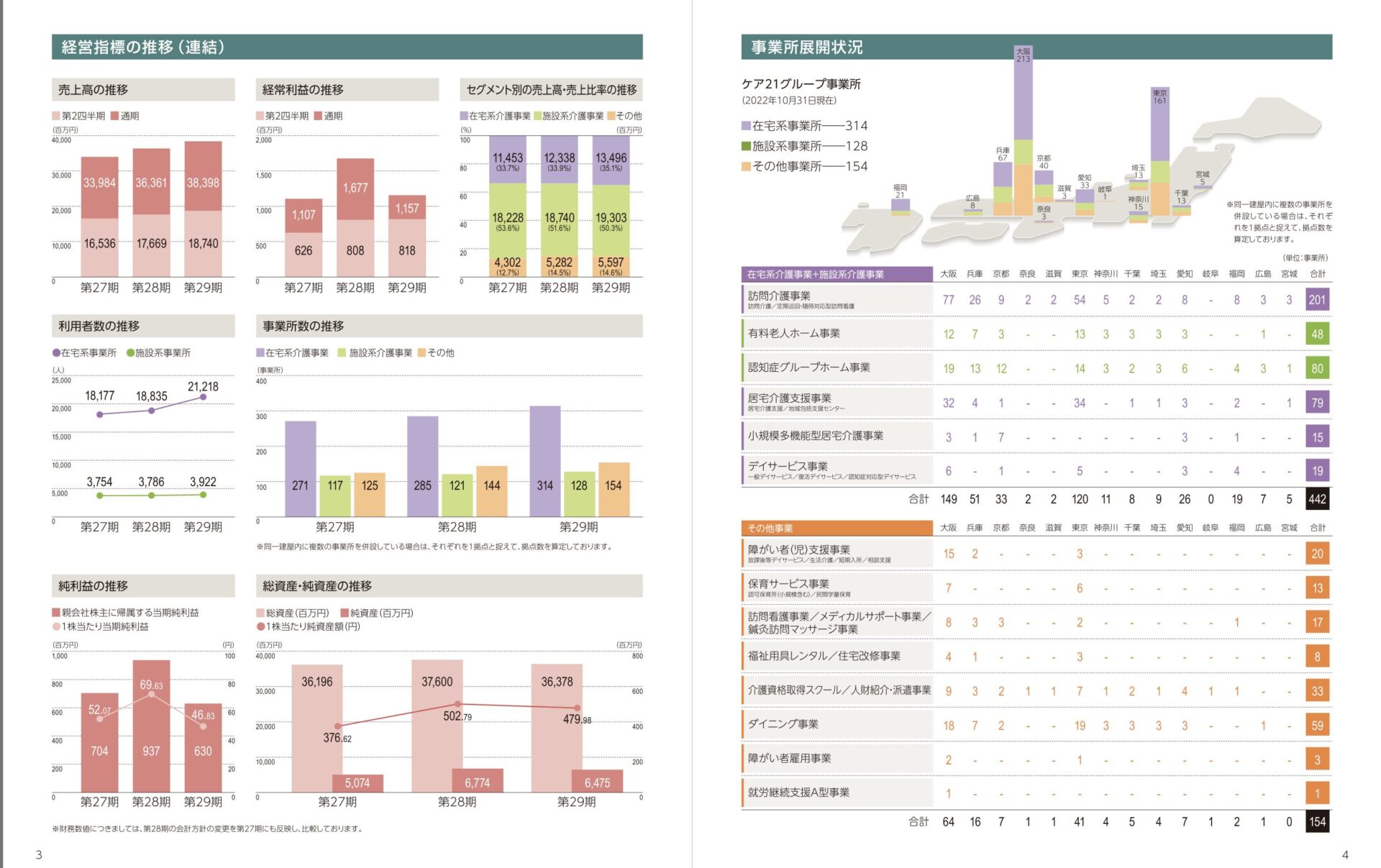
Task: Click the black 442 grand total cell
Action: (1317, 499)
